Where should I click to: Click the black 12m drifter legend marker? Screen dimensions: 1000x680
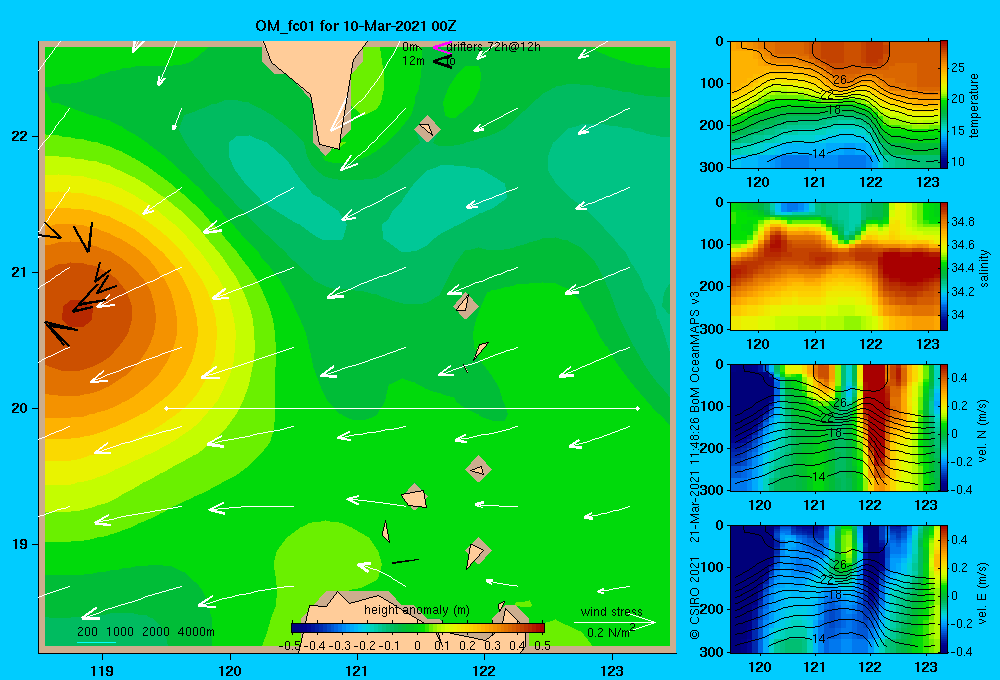443,61
